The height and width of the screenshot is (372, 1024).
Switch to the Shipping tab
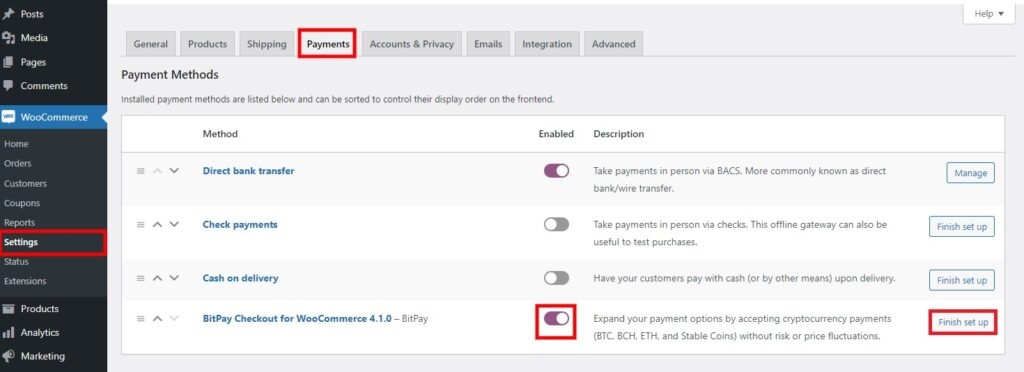[266, 44]
